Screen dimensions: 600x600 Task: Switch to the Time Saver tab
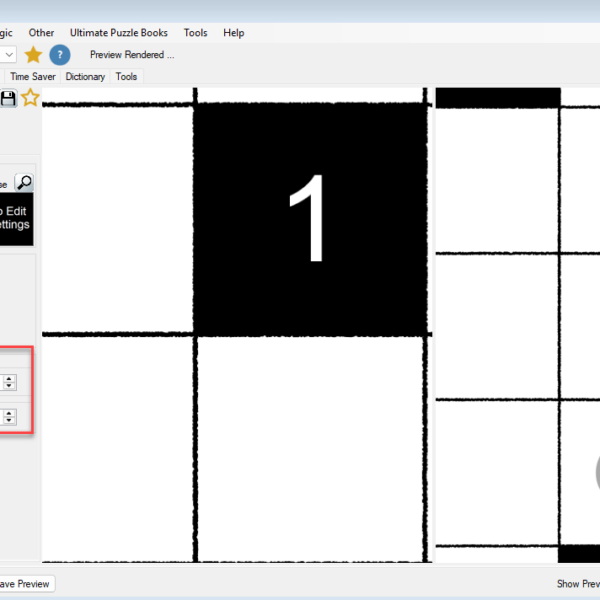[x=33, y=76]
